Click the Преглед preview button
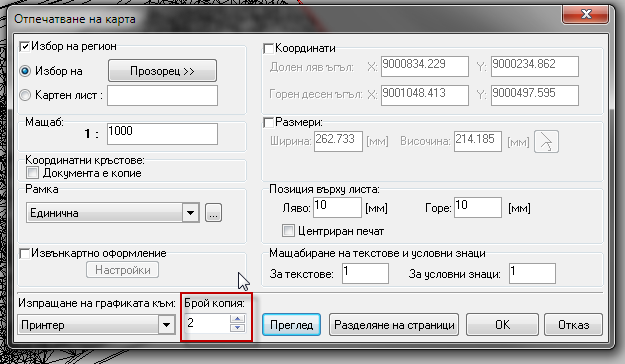The width and height of the screenshot is (625, 364). tap(291, 325)
